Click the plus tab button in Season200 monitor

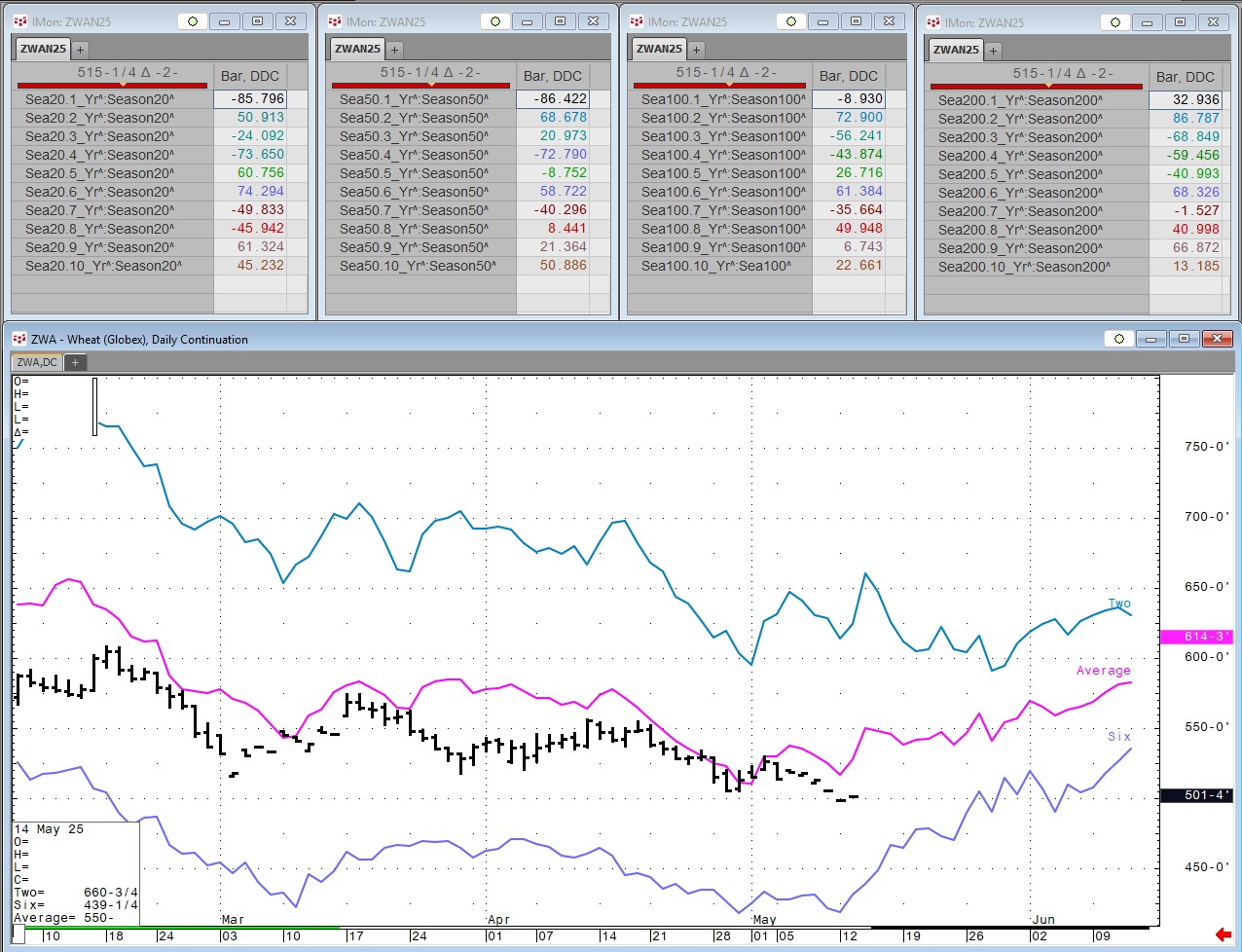[993, 50]
